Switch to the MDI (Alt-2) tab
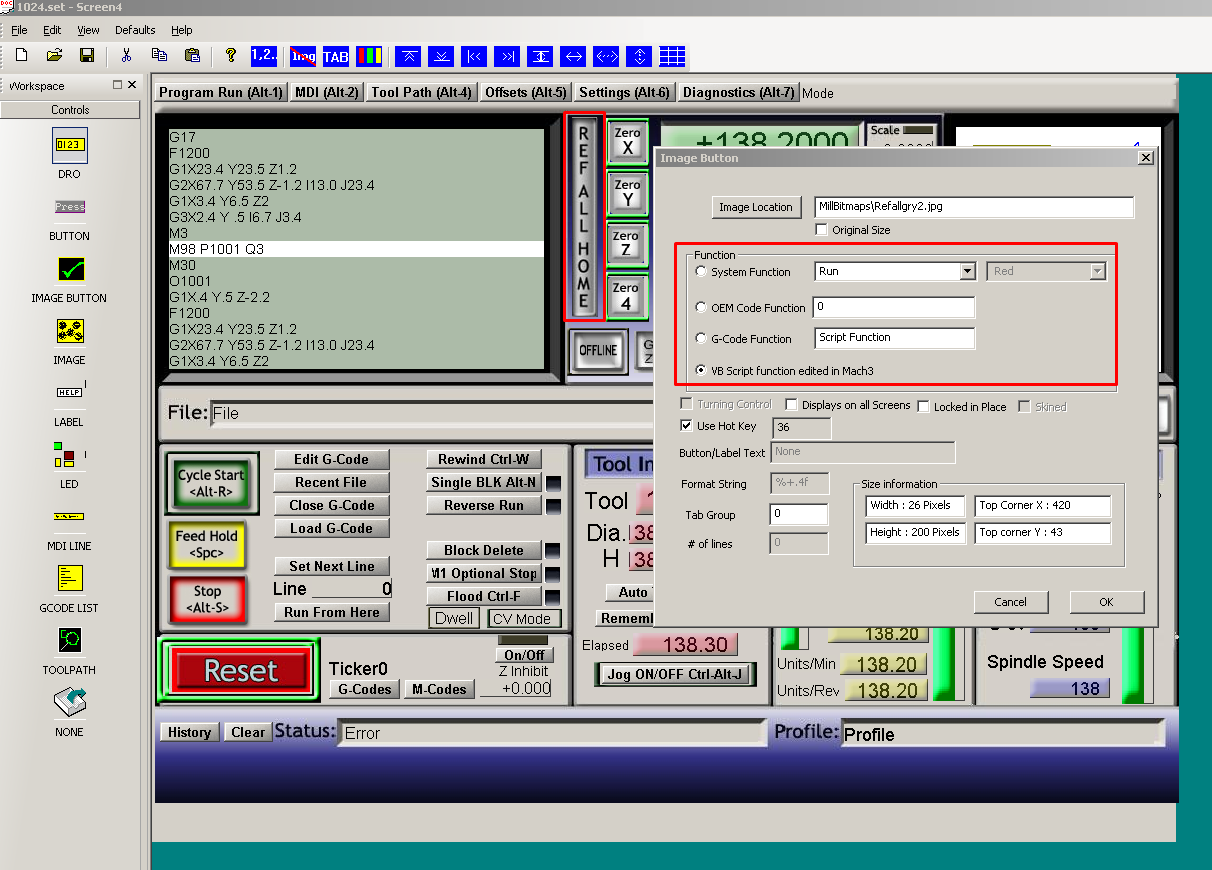This screenshot has height=870, width=1212. (326, 92)
